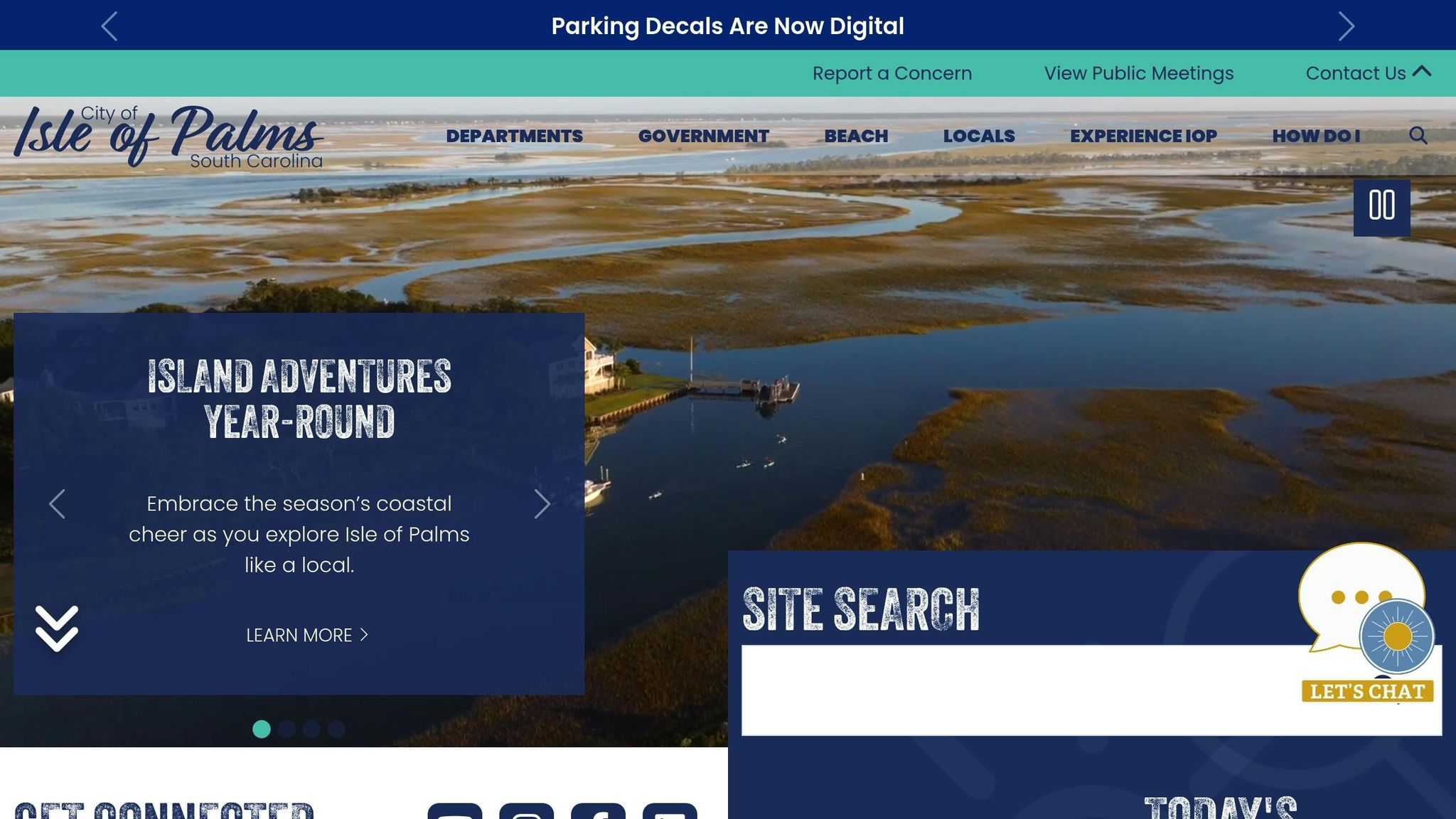Image resolution: width=1456 pixels, height=819 pixels.
Task: Open the Government navigation menu
Action: pyautogui.click(x=703, y=136)
